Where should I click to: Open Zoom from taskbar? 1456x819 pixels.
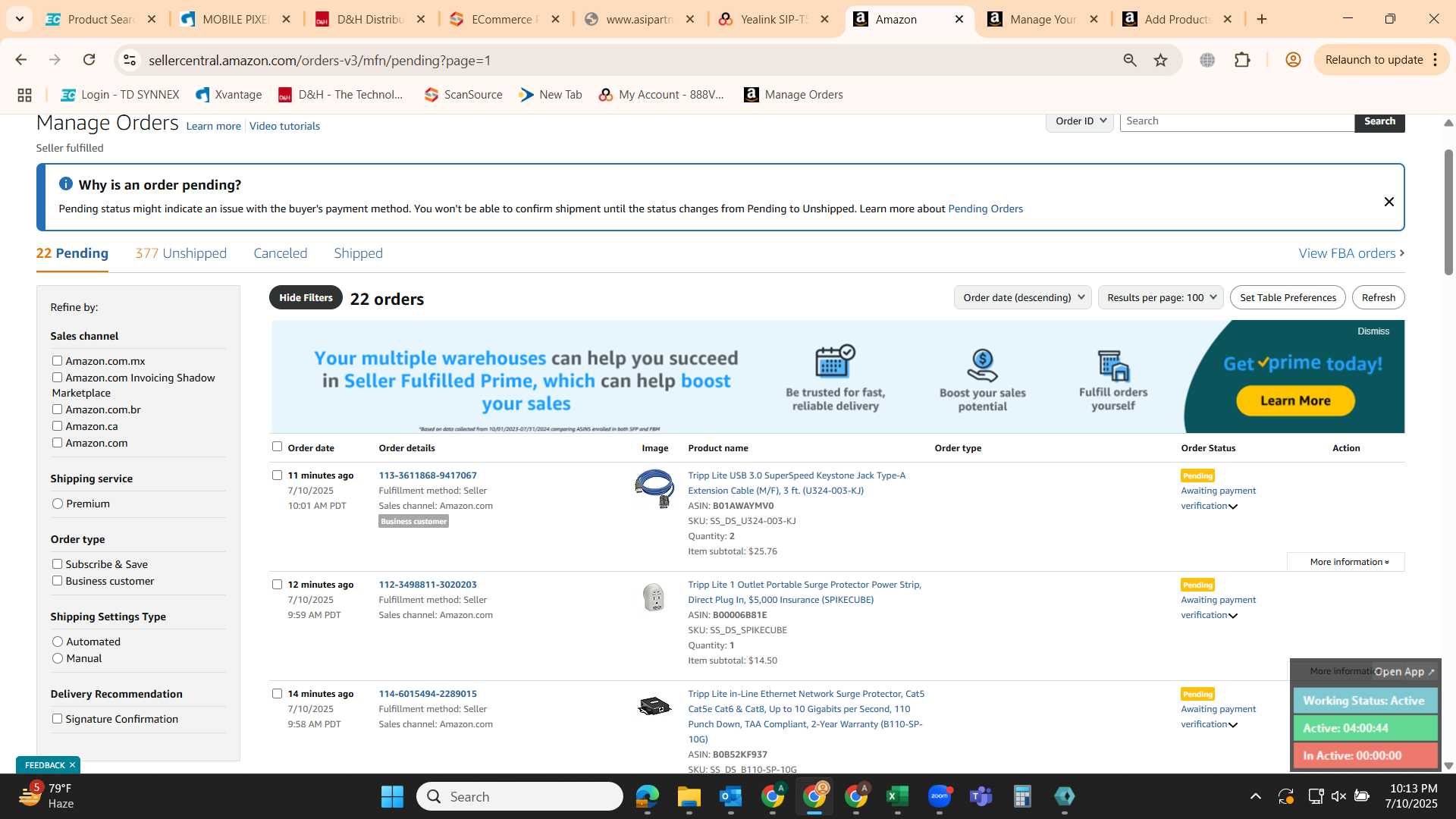[x=940, y=796]
